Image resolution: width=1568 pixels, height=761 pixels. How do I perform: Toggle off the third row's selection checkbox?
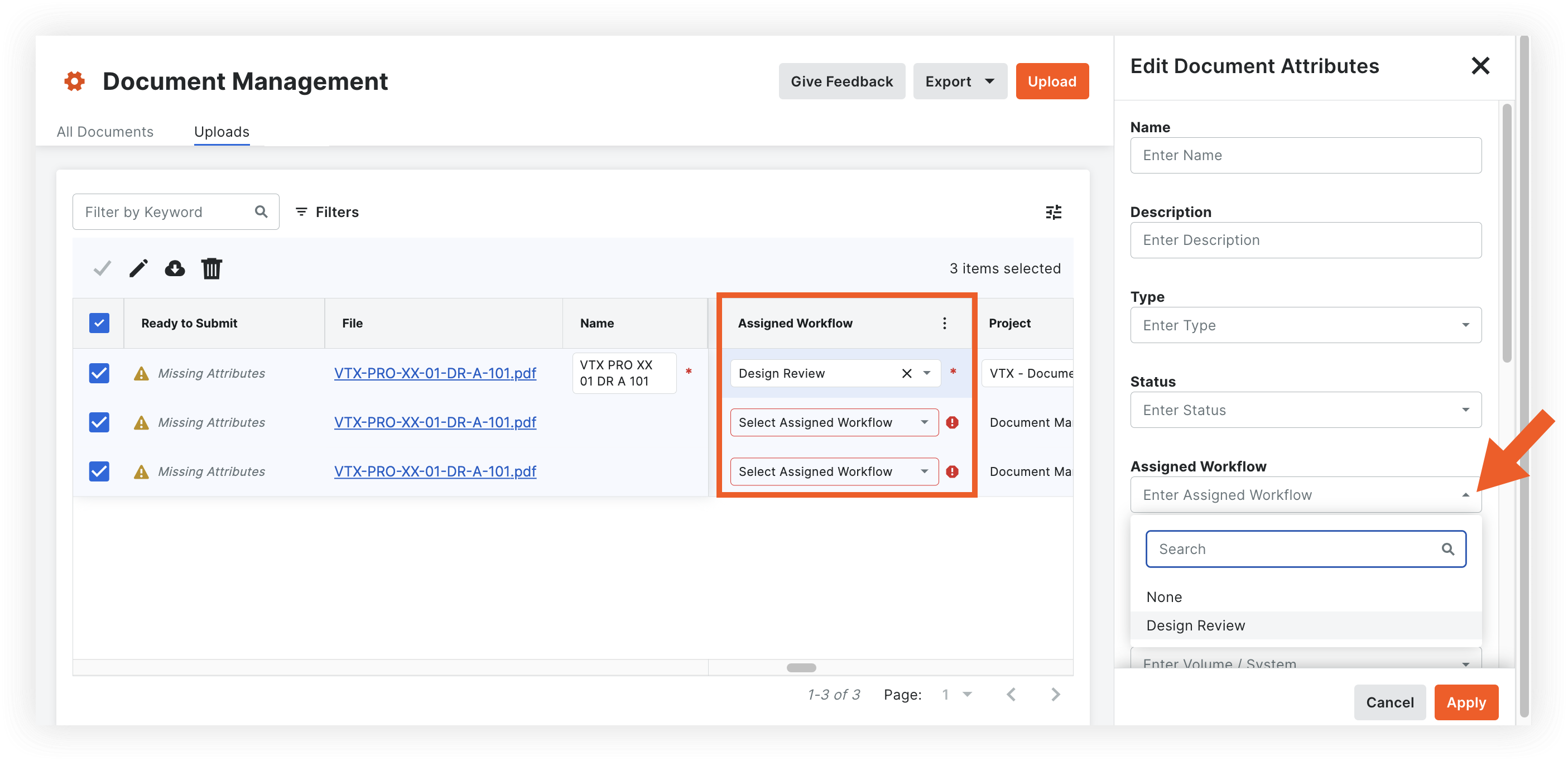(x=99, y=470)
